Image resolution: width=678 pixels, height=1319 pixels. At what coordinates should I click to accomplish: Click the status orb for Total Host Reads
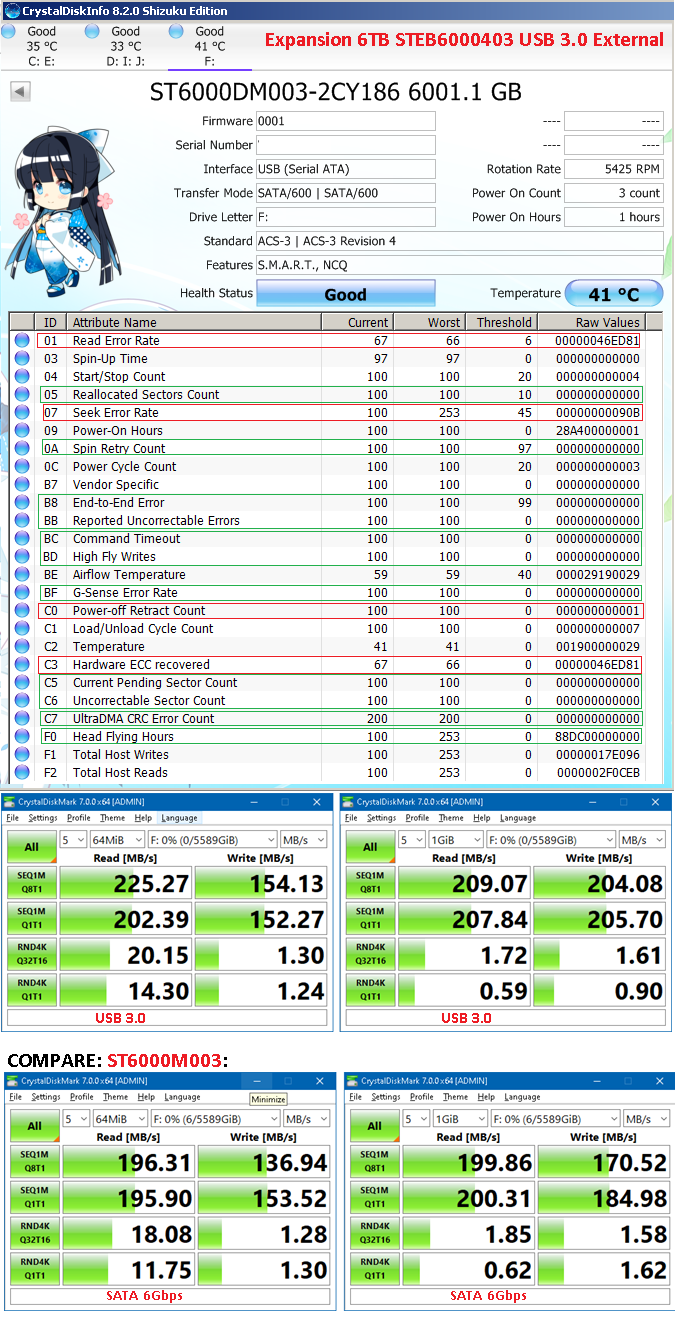point(22,773)
